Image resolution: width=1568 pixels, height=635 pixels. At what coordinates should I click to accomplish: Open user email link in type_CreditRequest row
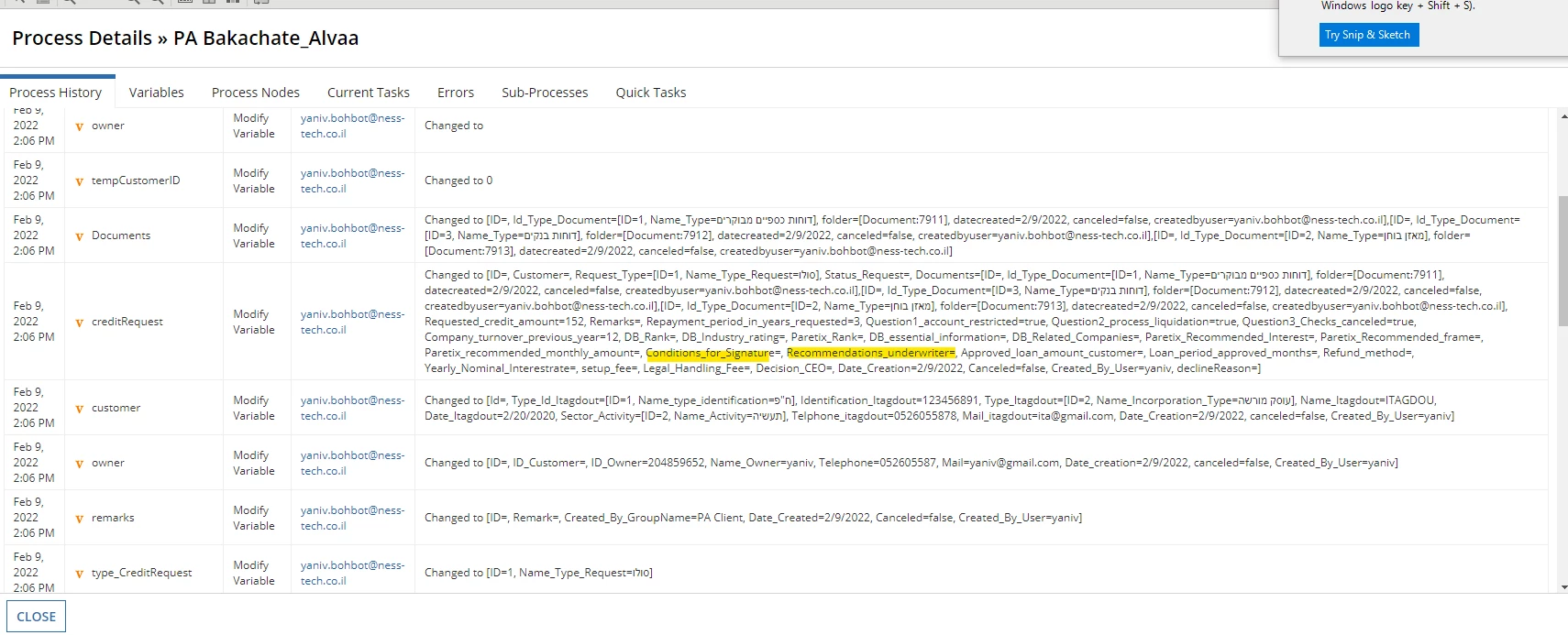click(352, 573)
